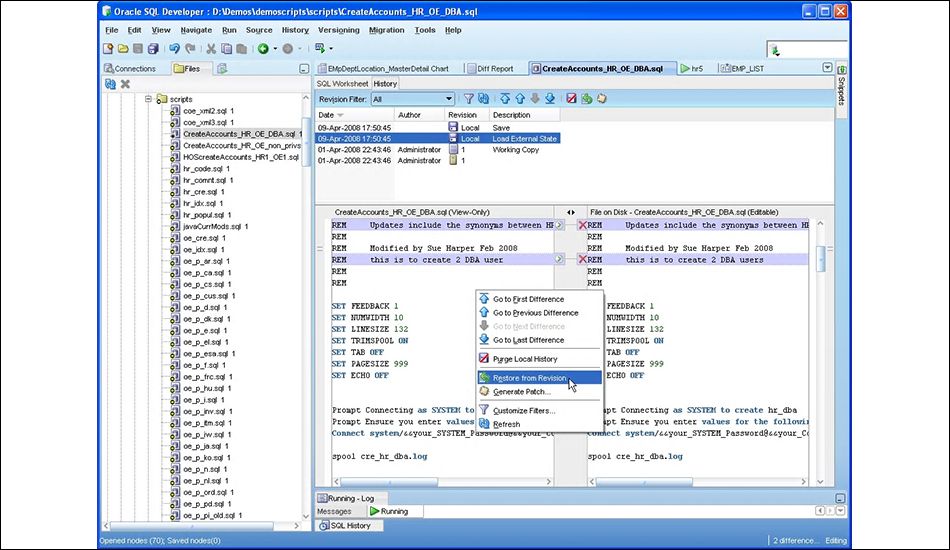The height and width of the screenshot is (550, 950).
Task: Click the Save All toolbar icon
Action: pyautogui.click(x=153, y=48)
